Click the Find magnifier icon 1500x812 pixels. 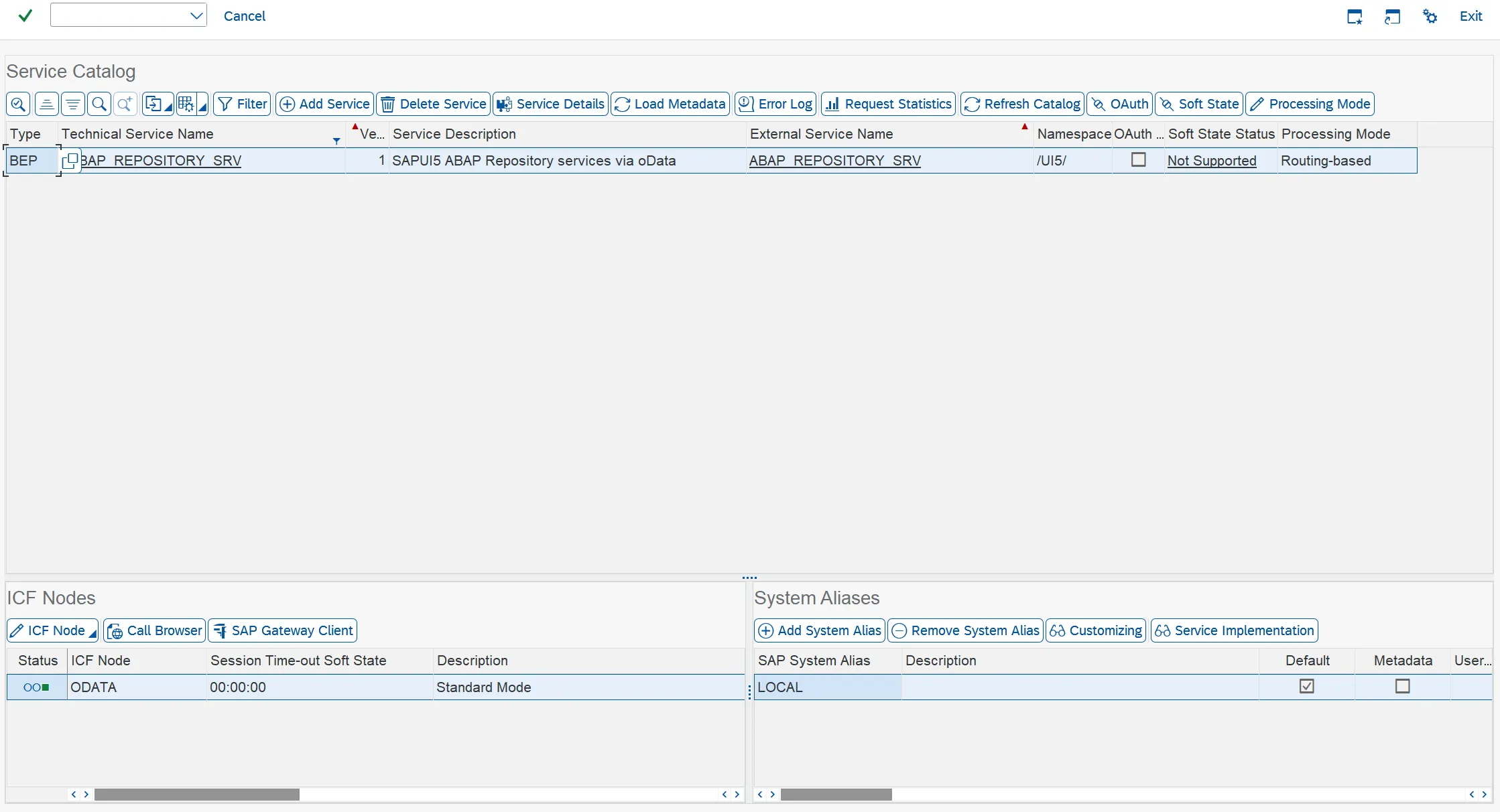click(99, 104)
